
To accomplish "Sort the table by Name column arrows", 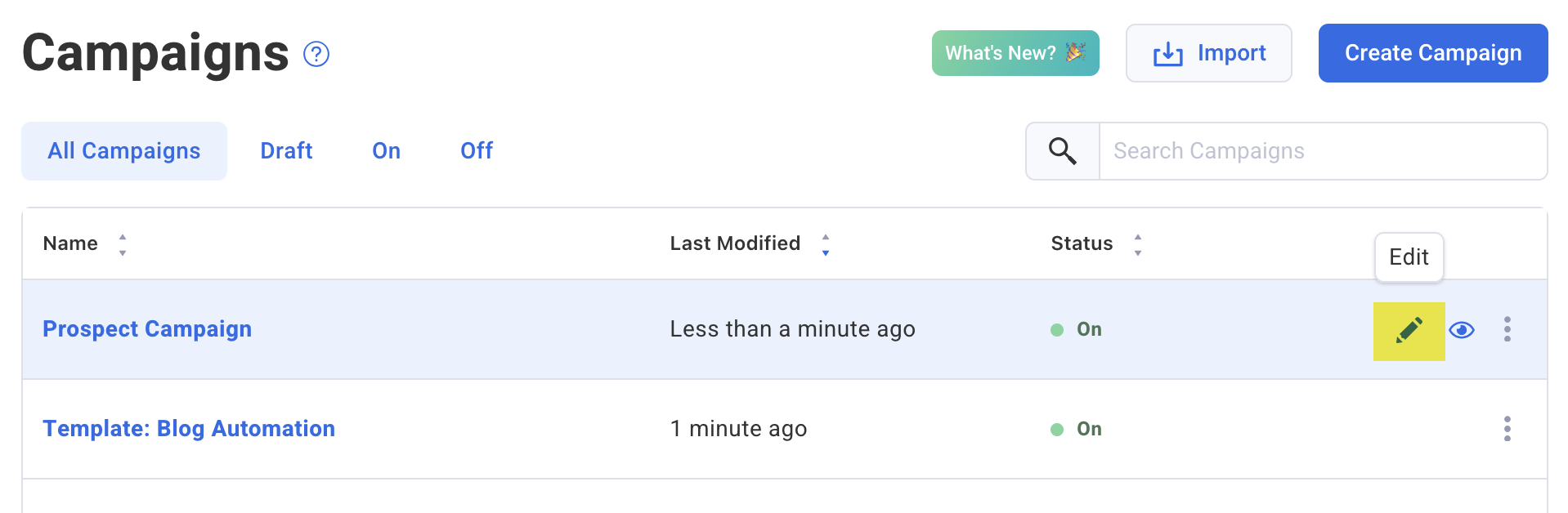I will pyautogui.click(x=123, y=244).
